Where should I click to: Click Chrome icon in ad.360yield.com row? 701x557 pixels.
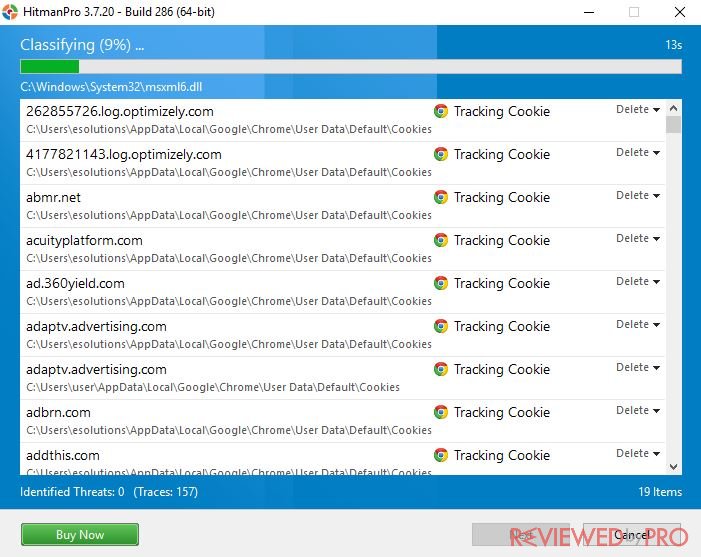point(441,283)
